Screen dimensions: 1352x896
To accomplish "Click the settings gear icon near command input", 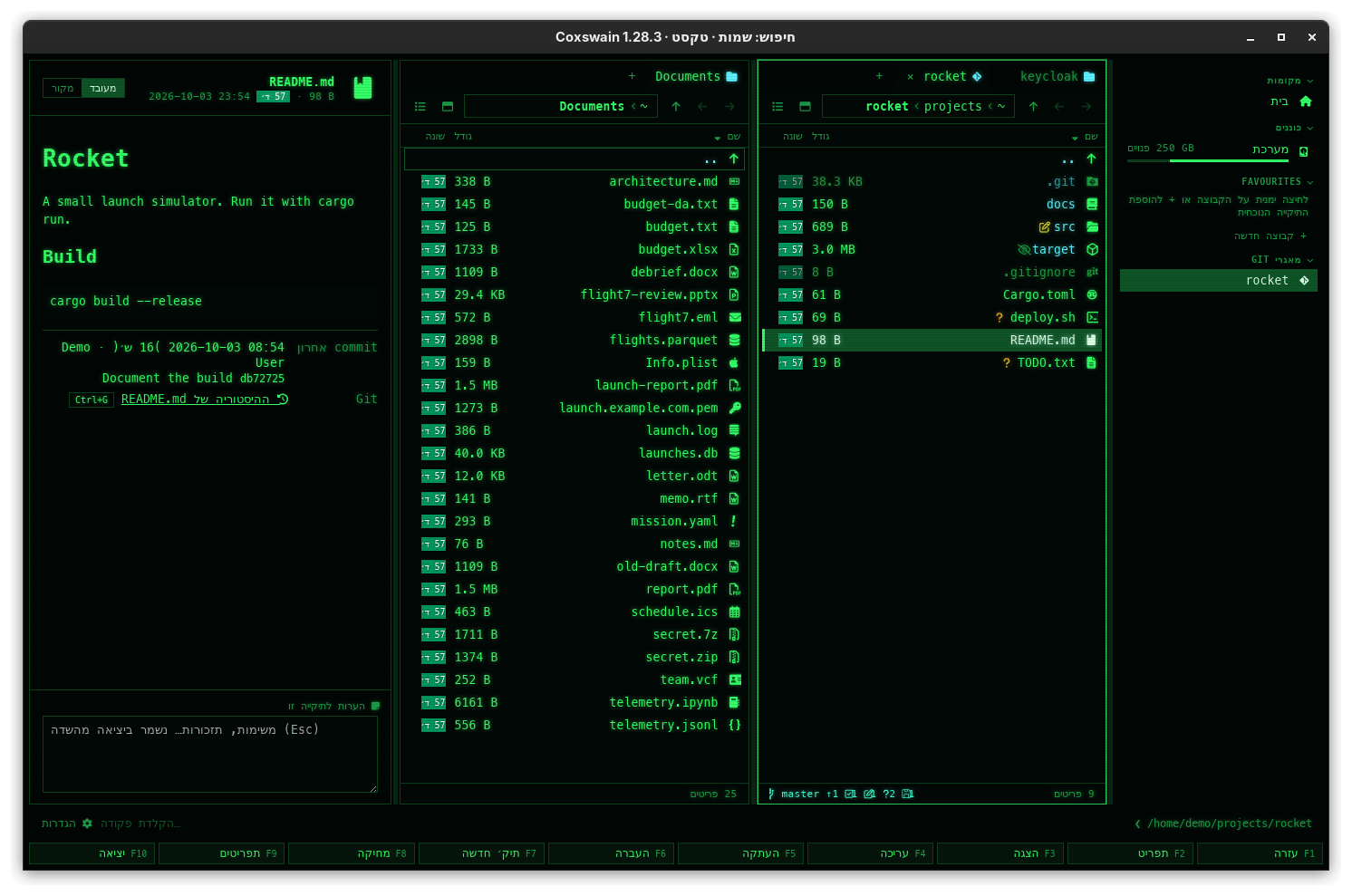I will [x=87, y=824].
